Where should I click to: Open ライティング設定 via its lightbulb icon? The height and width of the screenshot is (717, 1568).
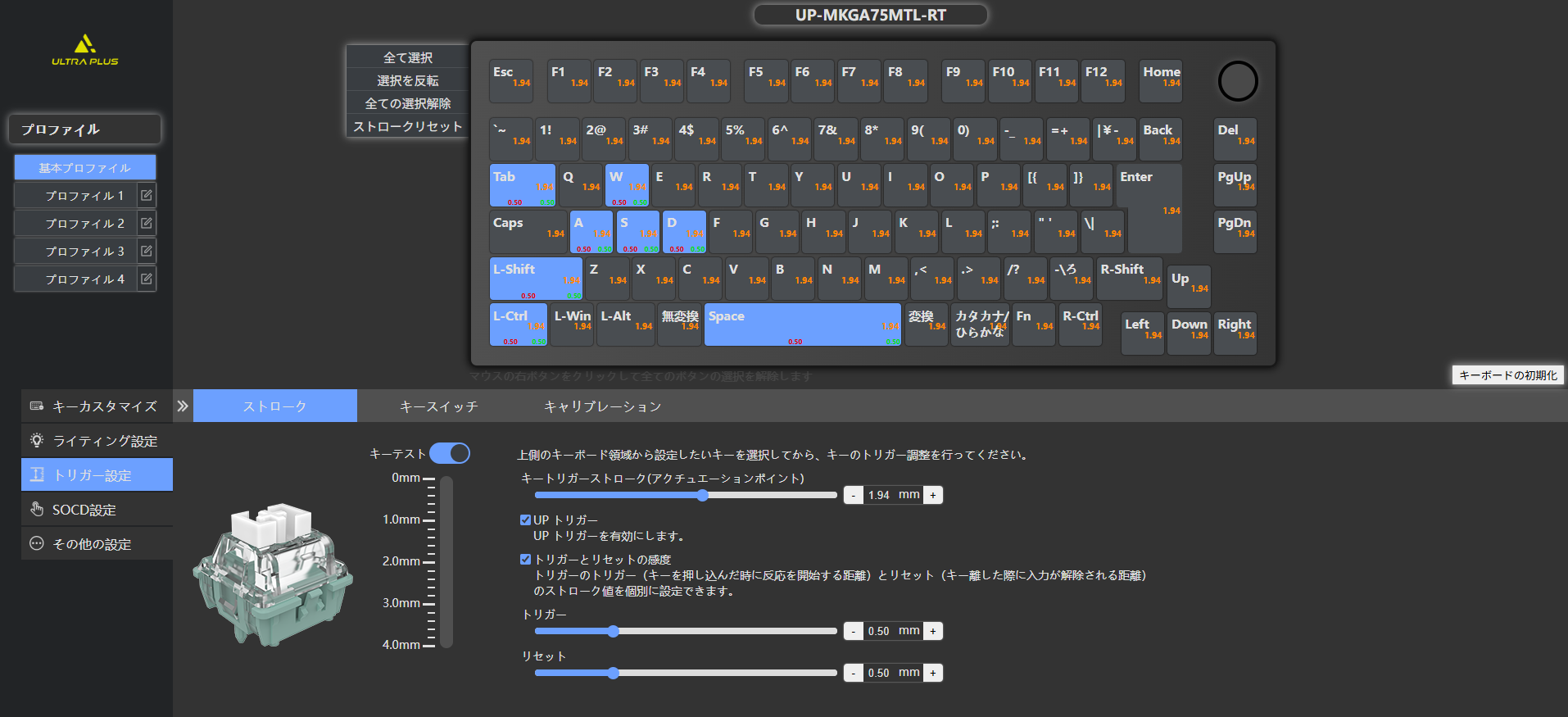click(37, 441)
